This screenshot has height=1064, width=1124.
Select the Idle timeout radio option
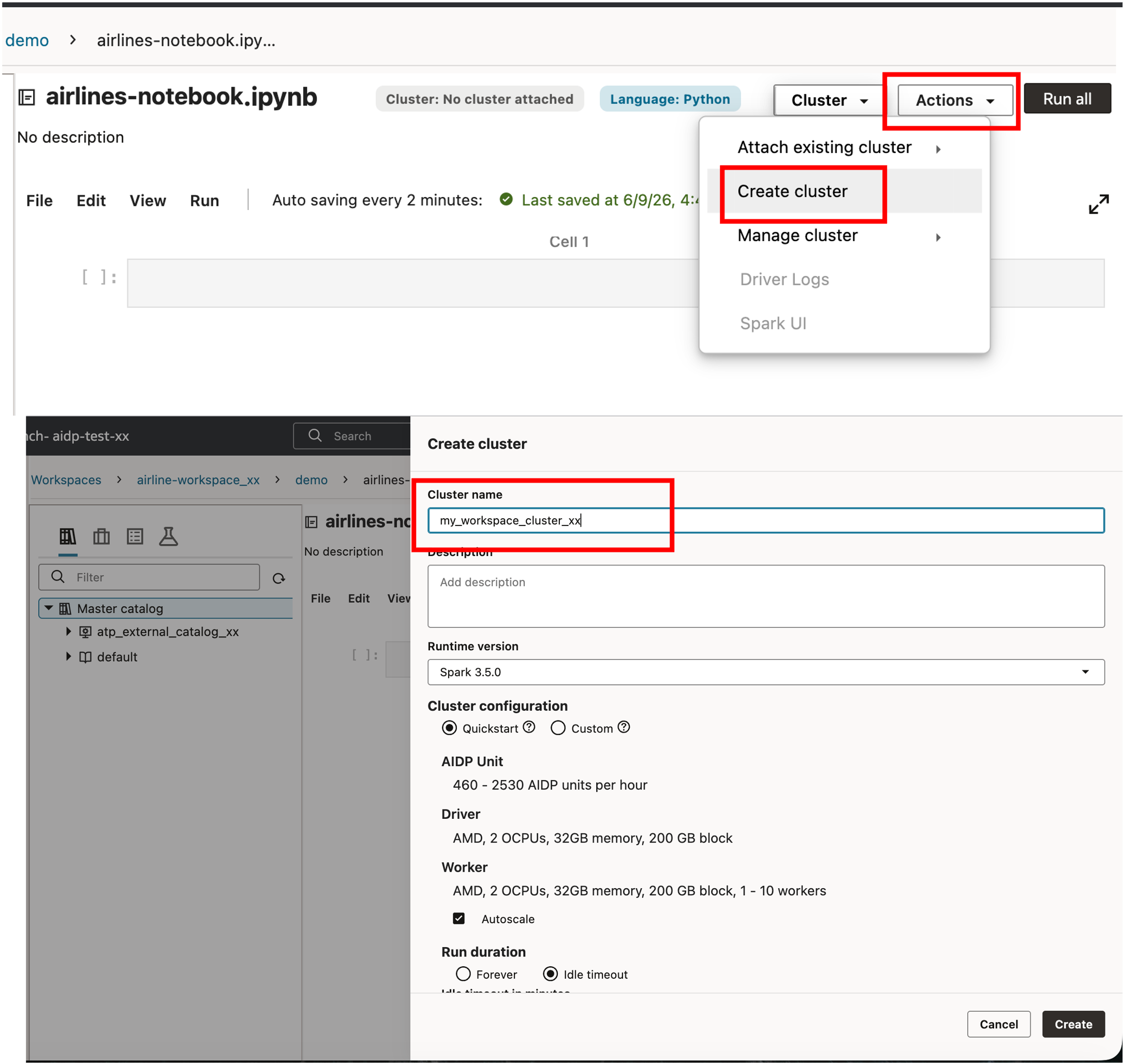coord(550,973)
